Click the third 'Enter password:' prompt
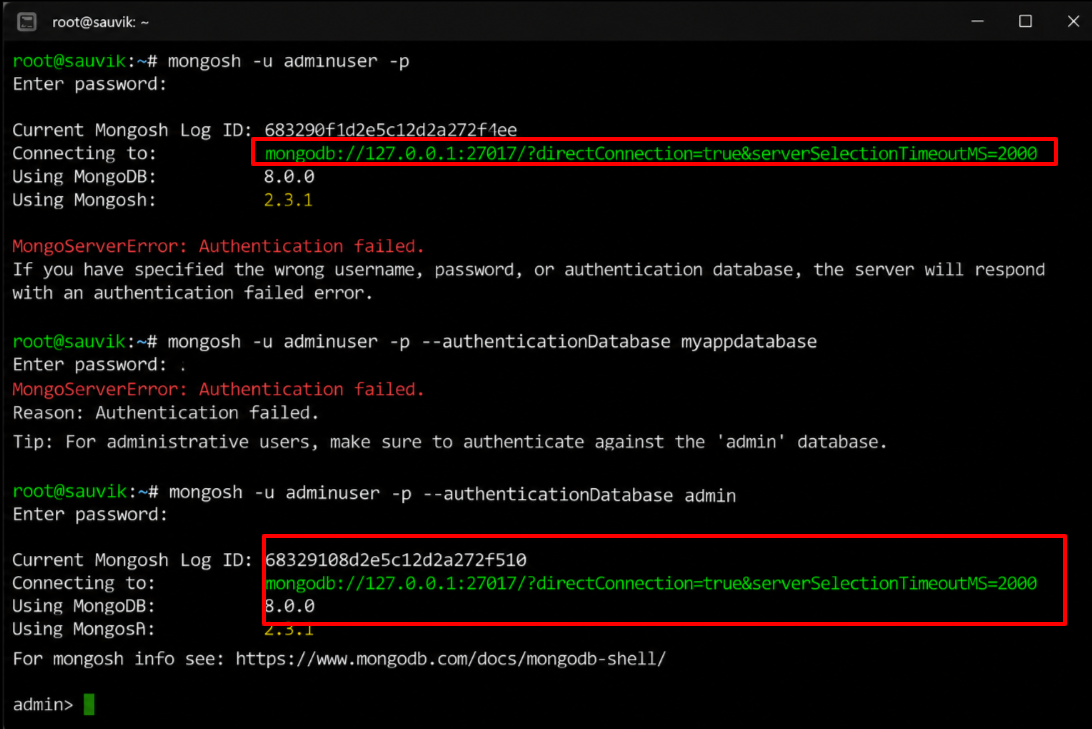 pos(90,515)
